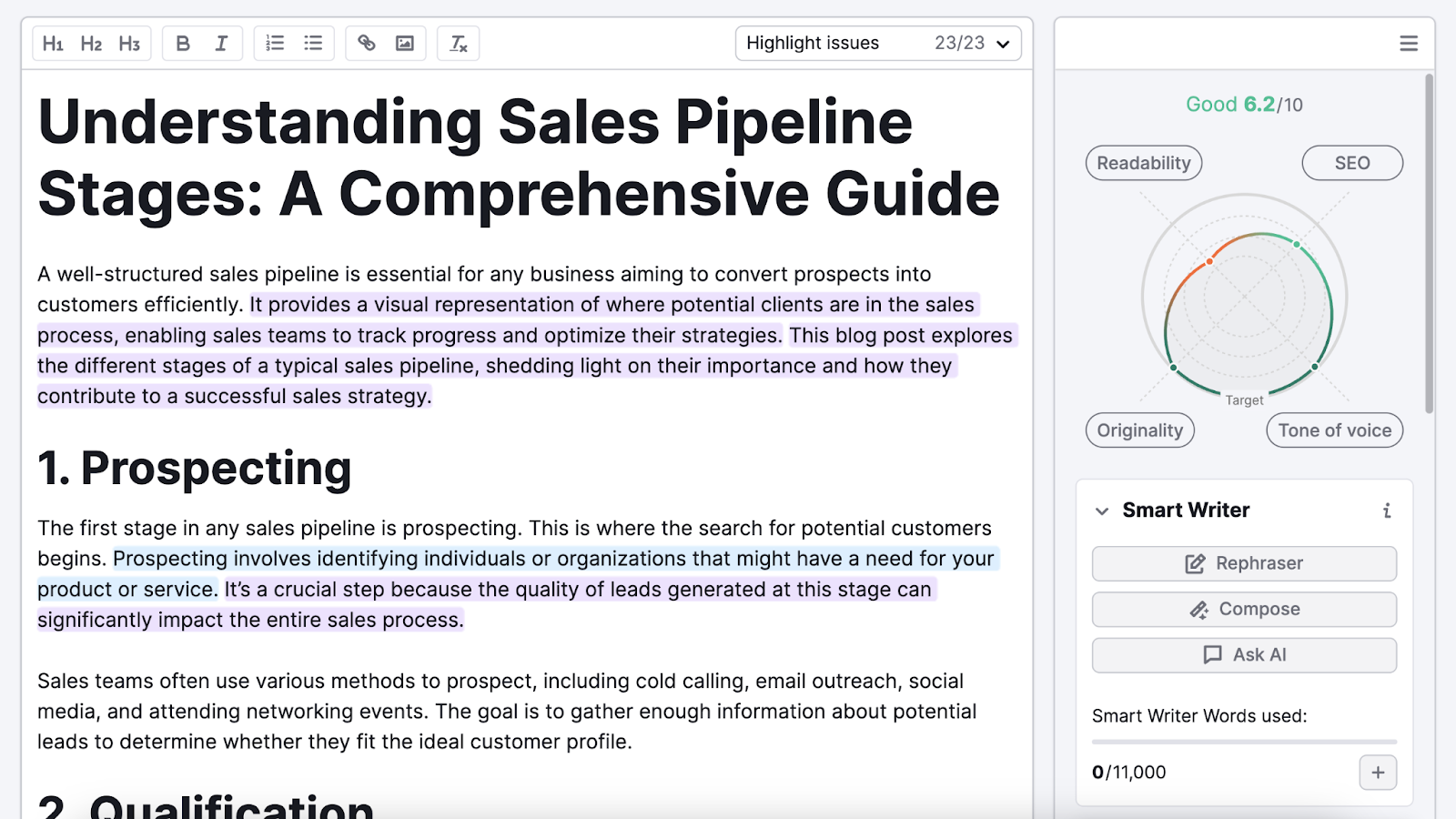Toggle italic text formatting
Screen dimensions: 1456x819
[220, 43]
